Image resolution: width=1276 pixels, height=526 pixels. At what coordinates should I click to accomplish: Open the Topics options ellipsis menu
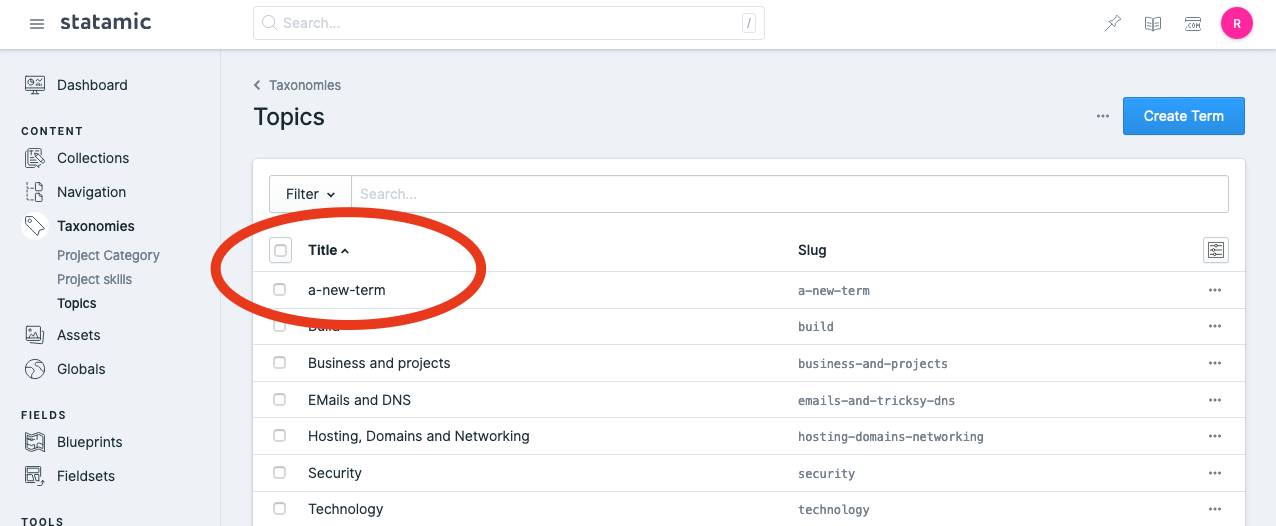pyautogui.click(x=1103, y=116)
